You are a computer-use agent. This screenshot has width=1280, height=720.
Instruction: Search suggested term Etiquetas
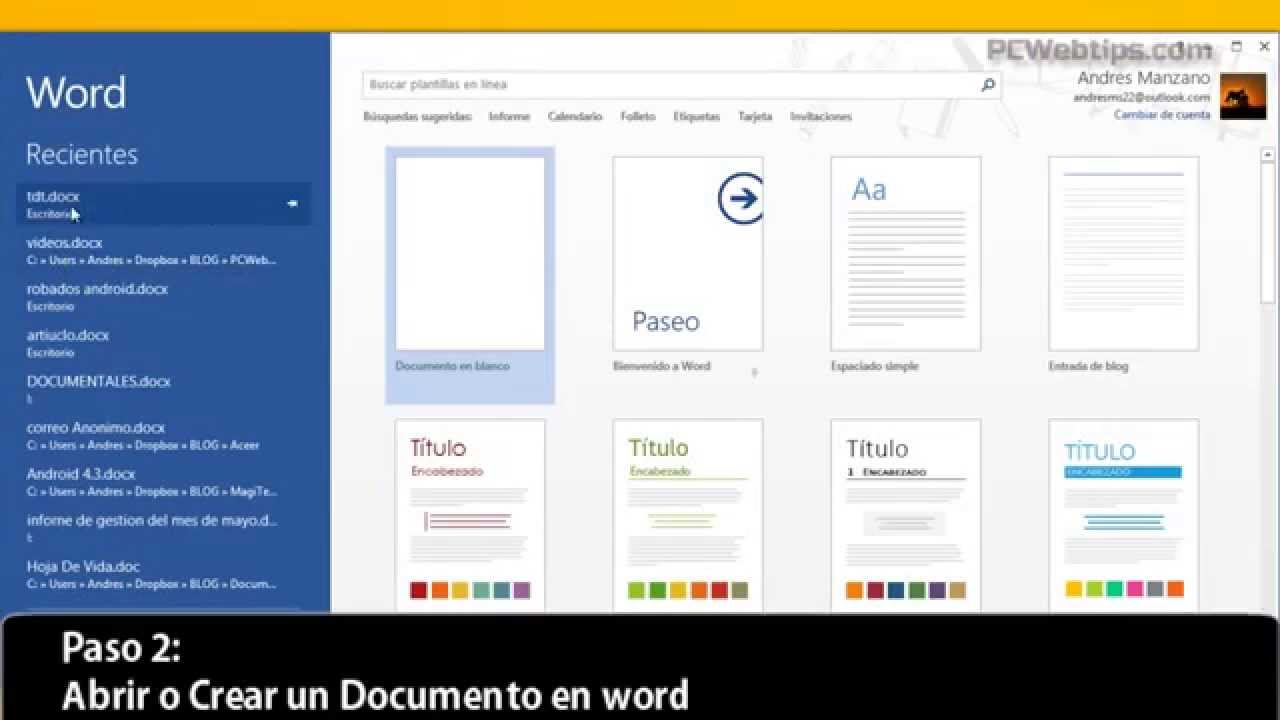pos(697,117)
